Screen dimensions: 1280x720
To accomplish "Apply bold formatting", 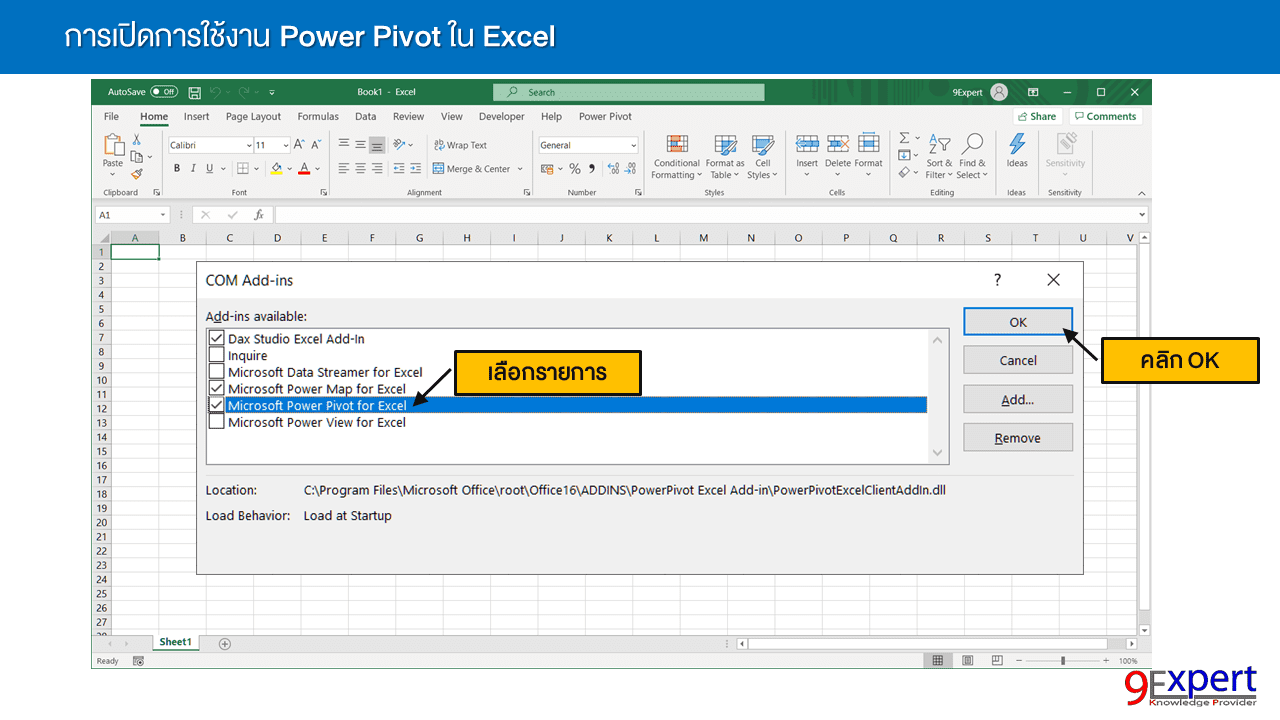I will [x=176, y=168].
